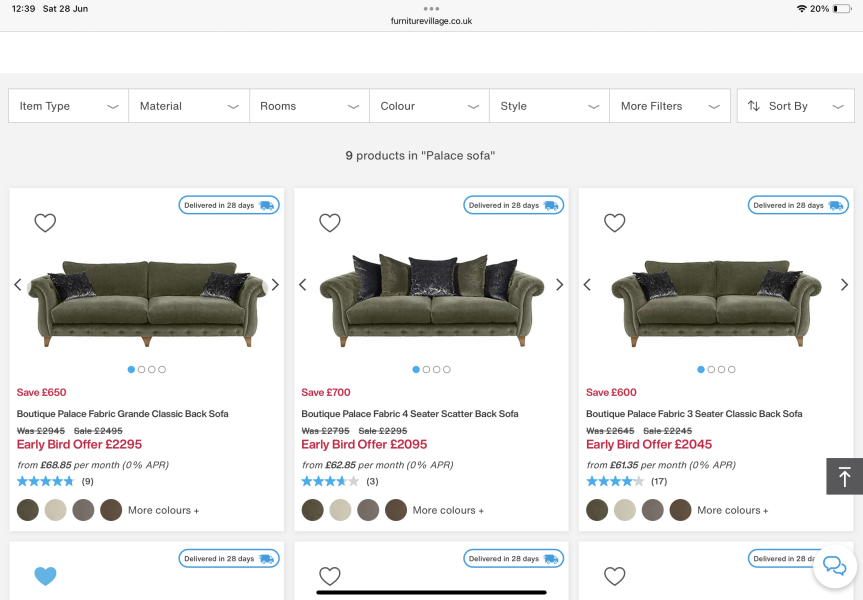Add 3 Seater Classic Back Sofa to wishlist
This screenshot has height=600, width=863.
tap(615, 223)
